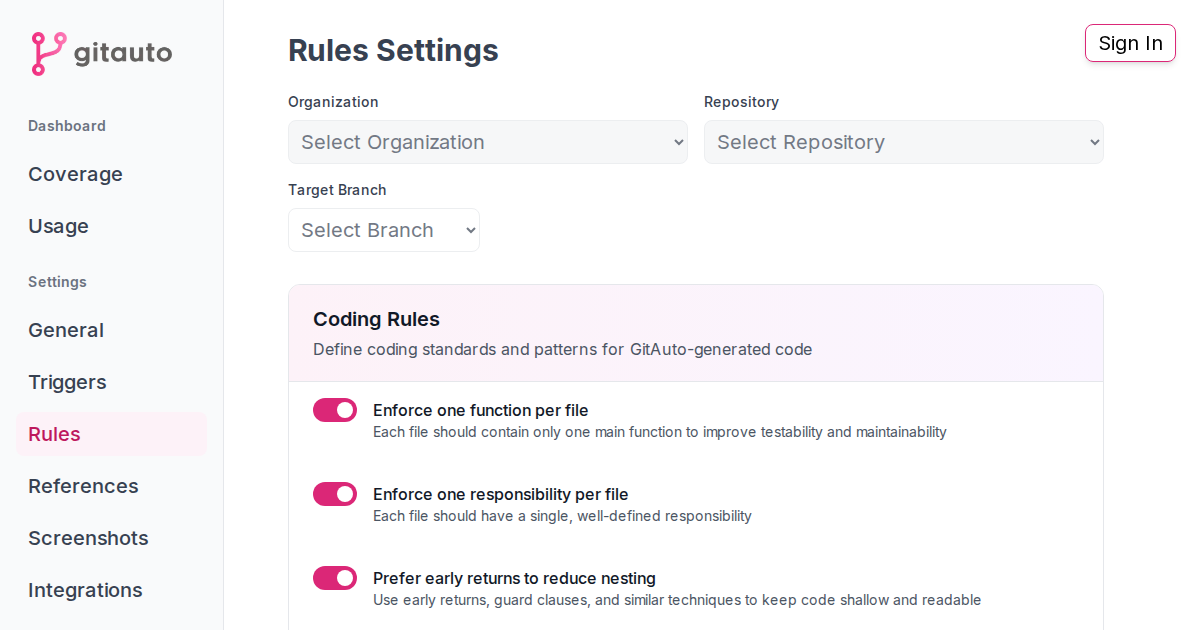The width and height of the screenshot is (1200, 630).
Task: Open the Usage page
Action: pyautogui.click(x=58, y=226)
